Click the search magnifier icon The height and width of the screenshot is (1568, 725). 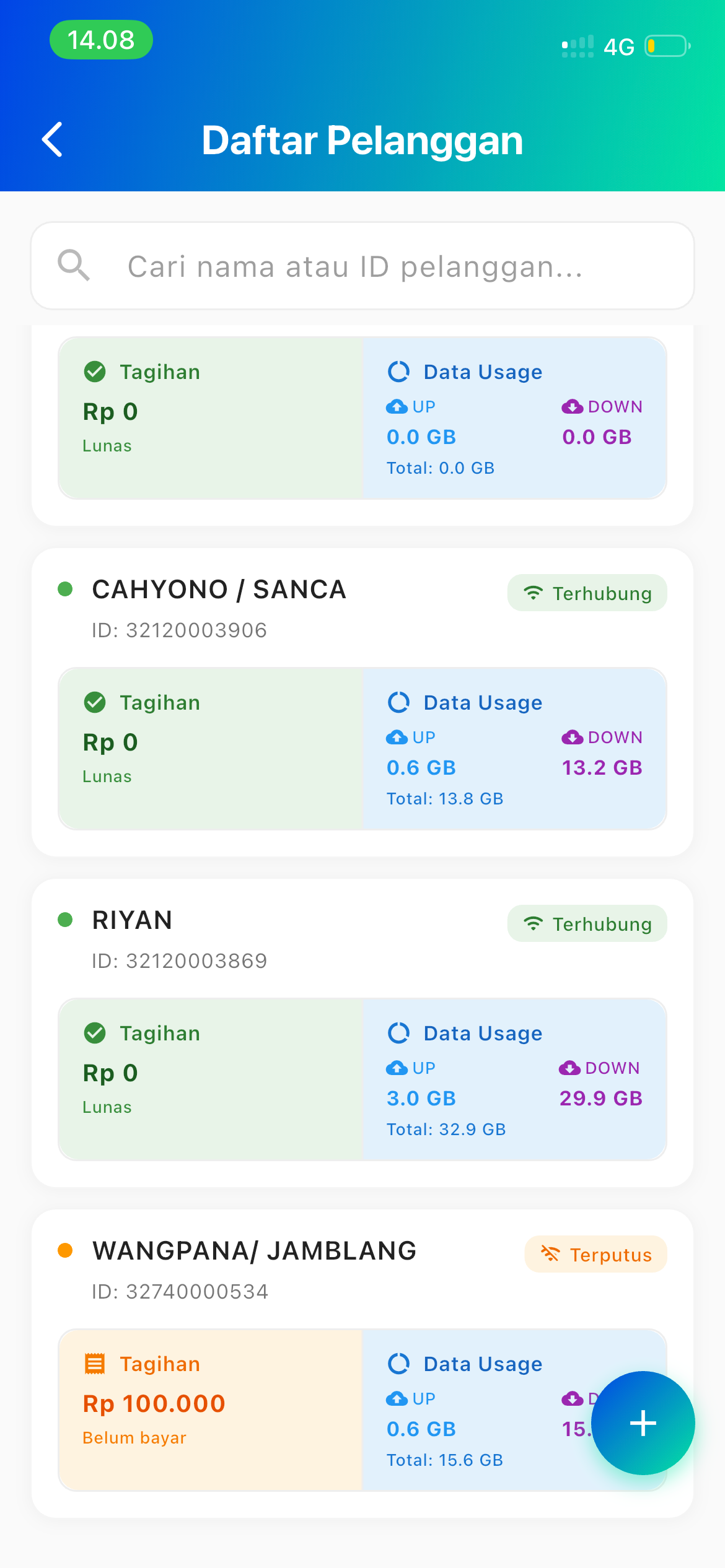tap(74, 266)
